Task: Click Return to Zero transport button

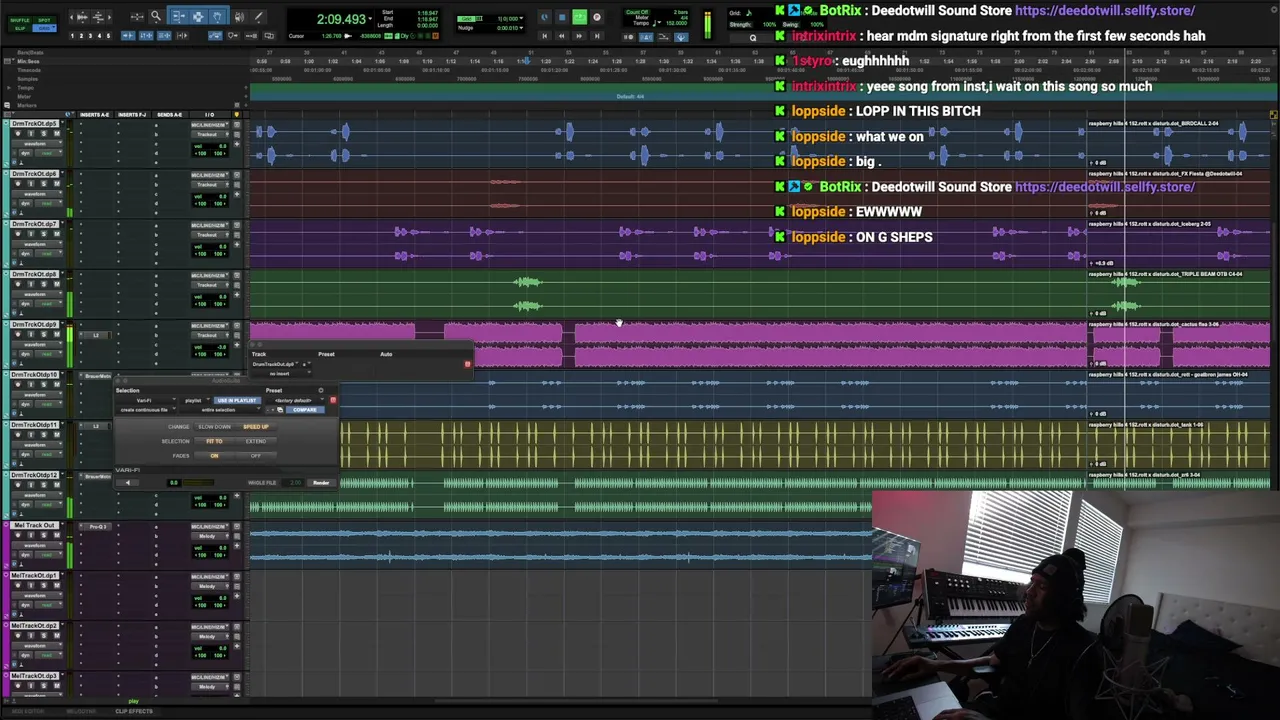Action: (x=544, y=36)
